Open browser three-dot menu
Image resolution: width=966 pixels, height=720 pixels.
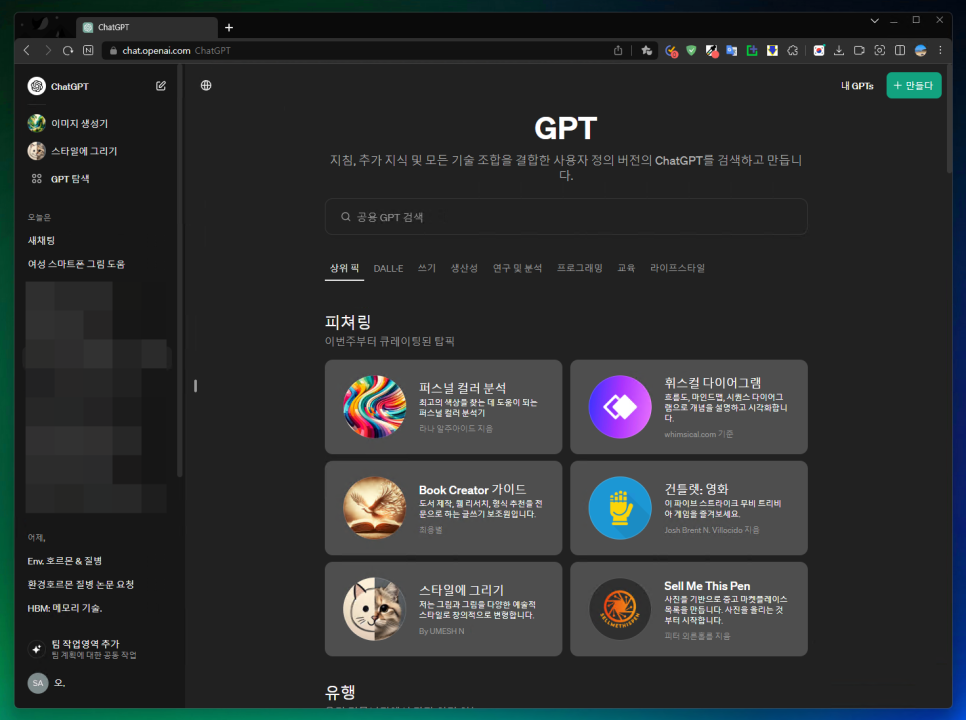(940, 51)
